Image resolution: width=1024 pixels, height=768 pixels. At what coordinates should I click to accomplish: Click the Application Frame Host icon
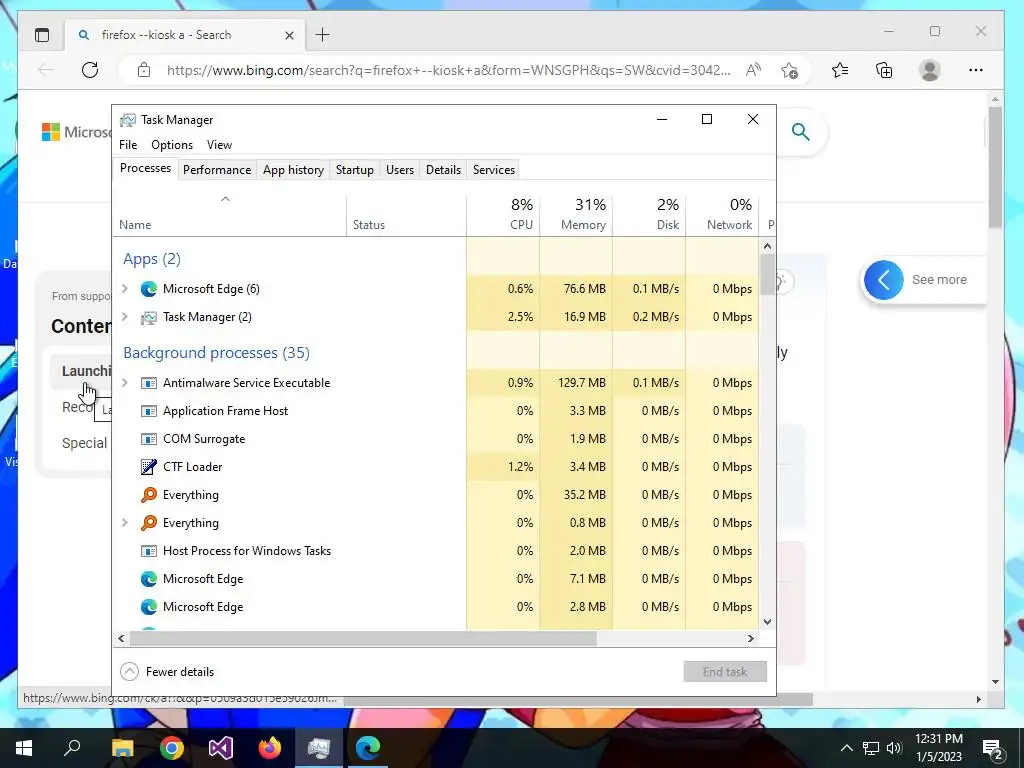149,411
